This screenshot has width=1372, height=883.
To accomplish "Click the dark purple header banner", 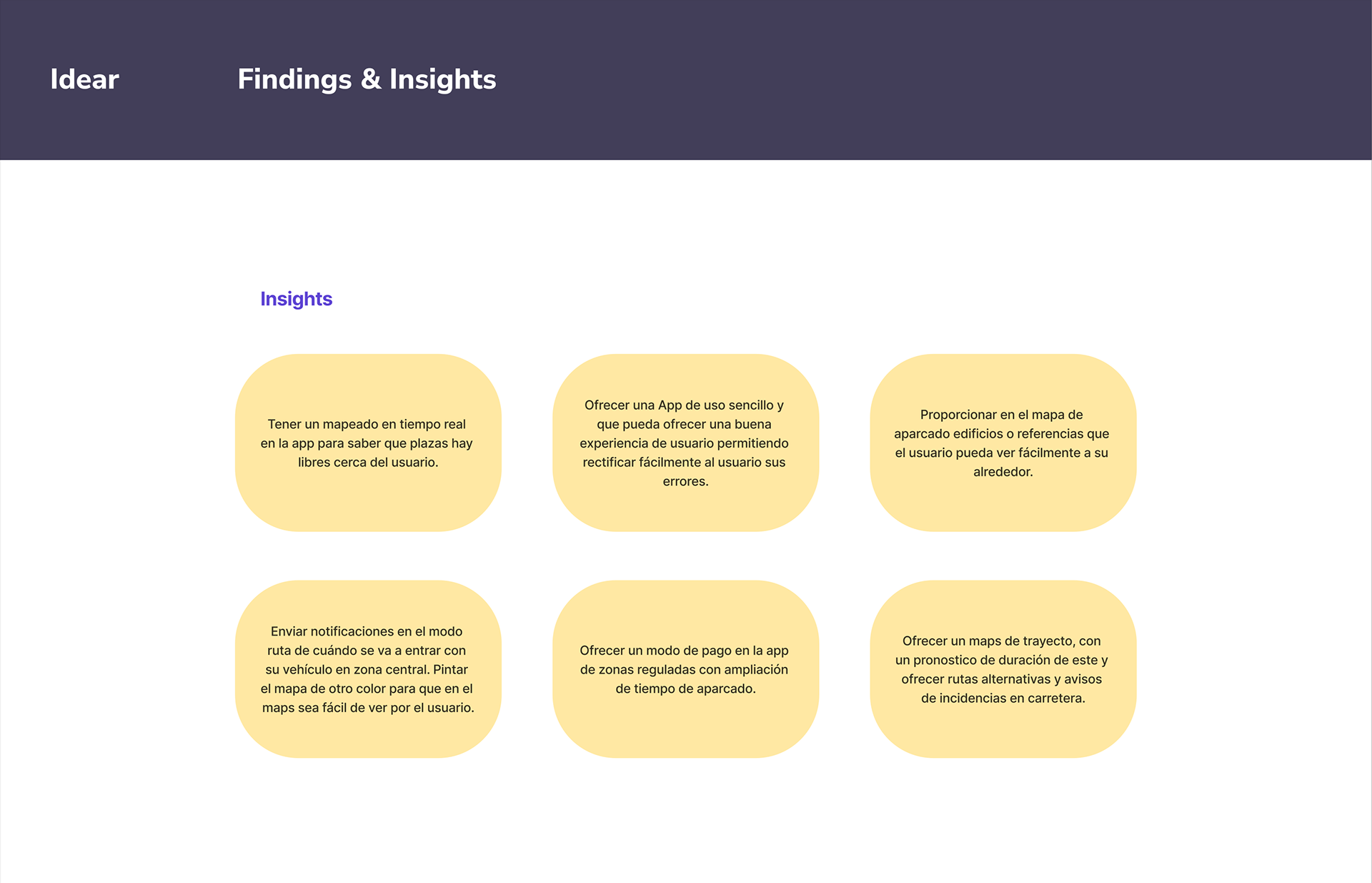I will [686, 80].
